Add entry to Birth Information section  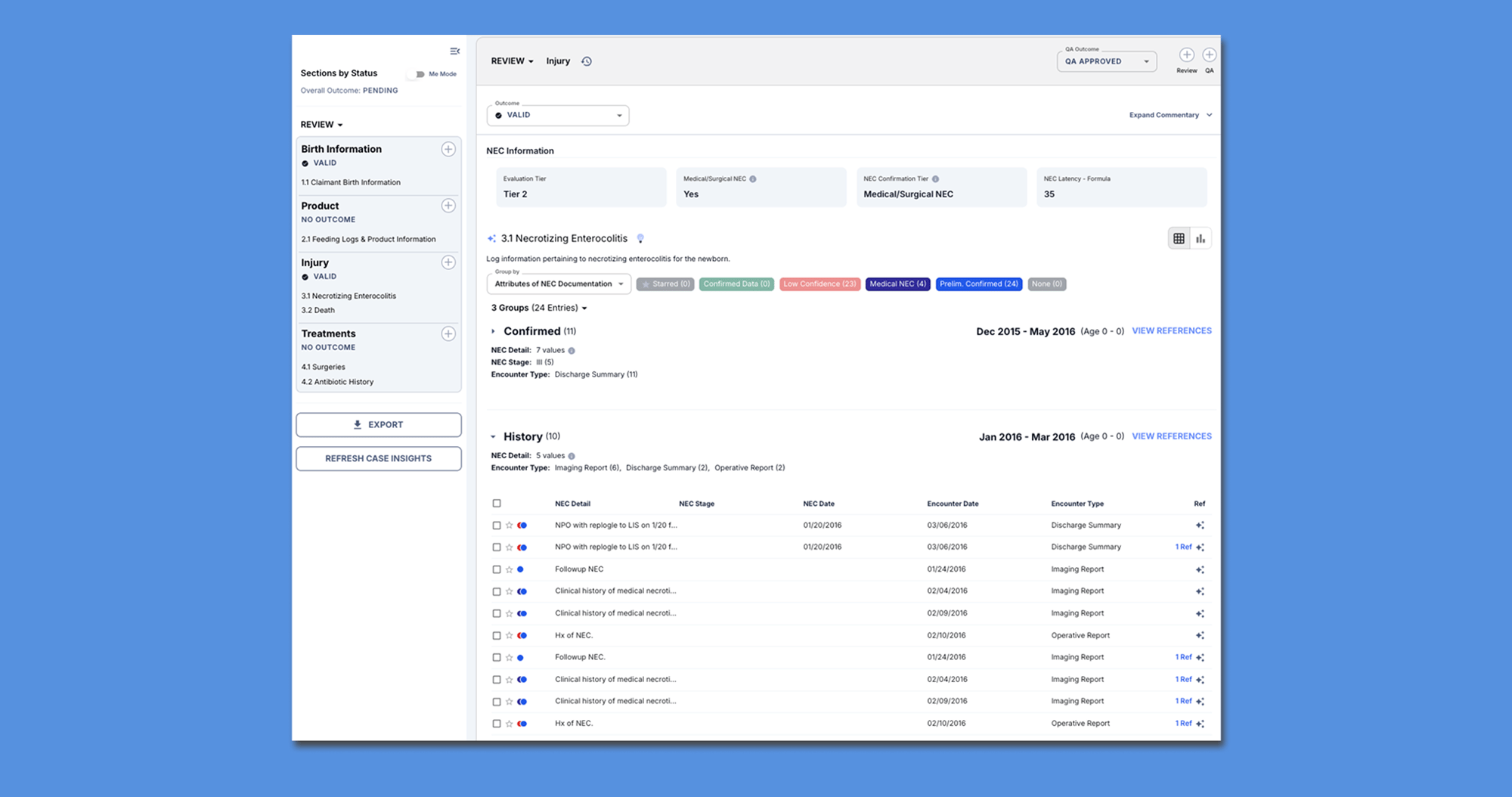(448, 149)
